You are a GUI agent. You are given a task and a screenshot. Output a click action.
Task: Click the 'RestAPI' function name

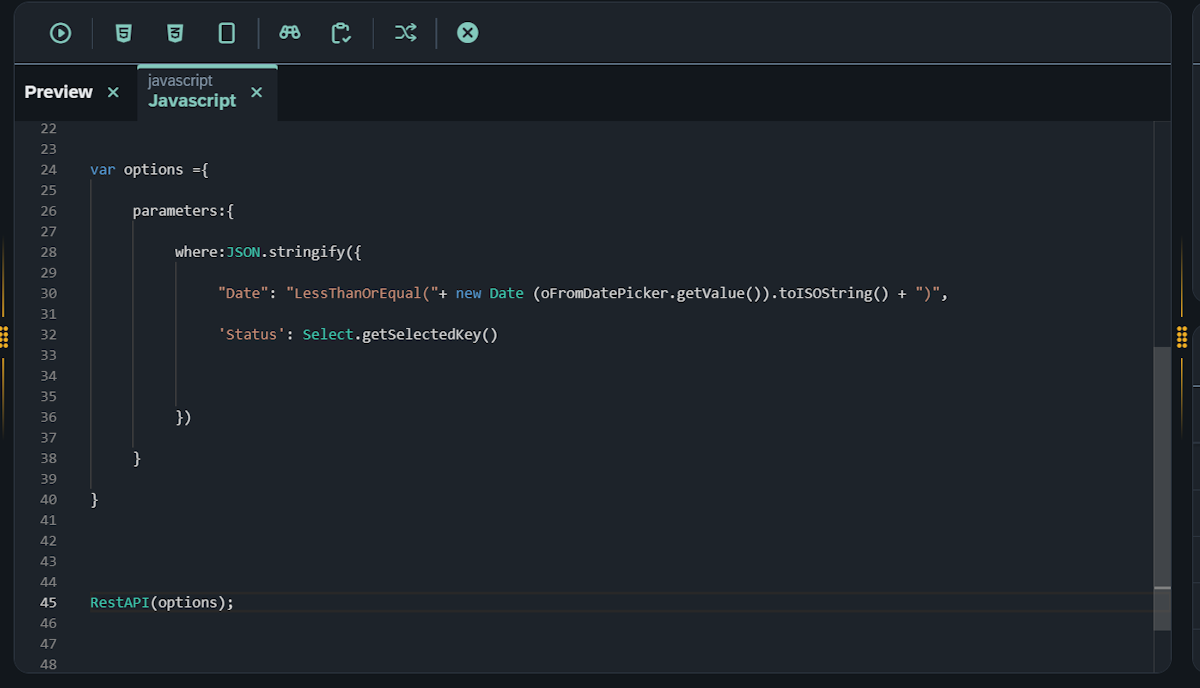[120, 602]
